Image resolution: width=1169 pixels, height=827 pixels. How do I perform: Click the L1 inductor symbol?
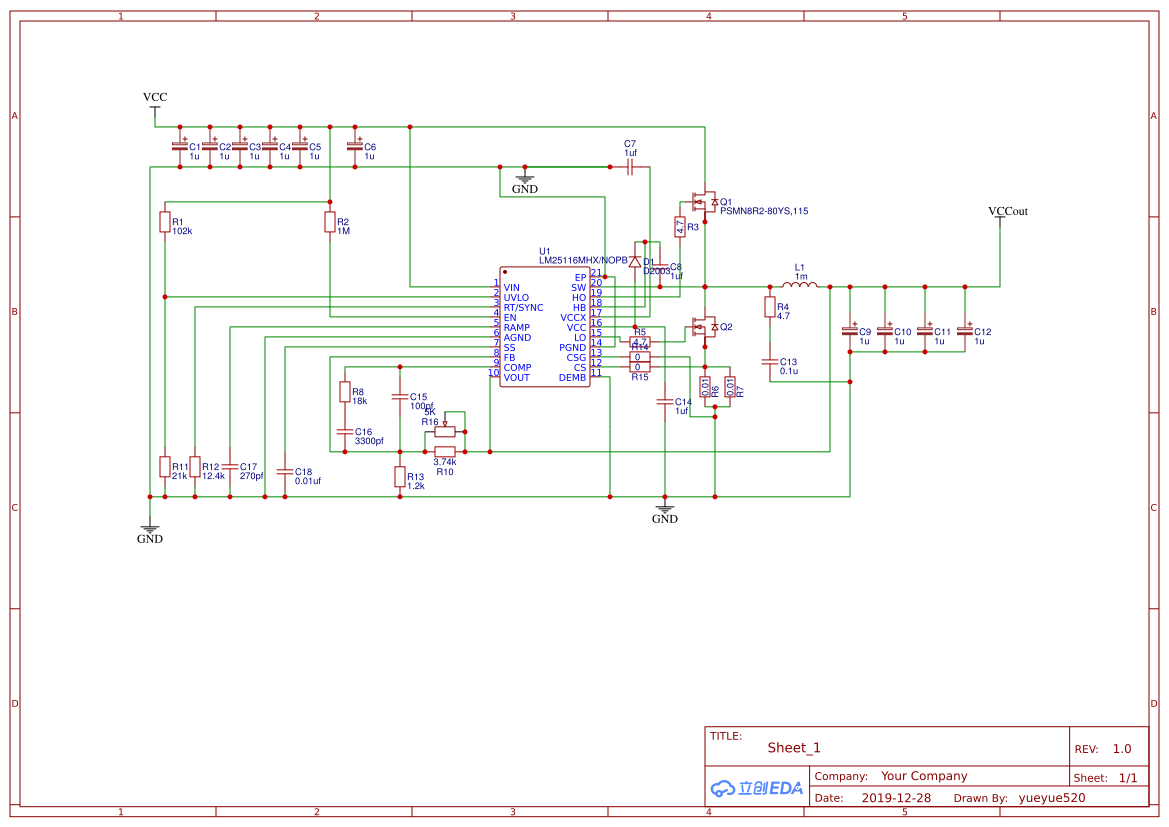tap(800, 284)
